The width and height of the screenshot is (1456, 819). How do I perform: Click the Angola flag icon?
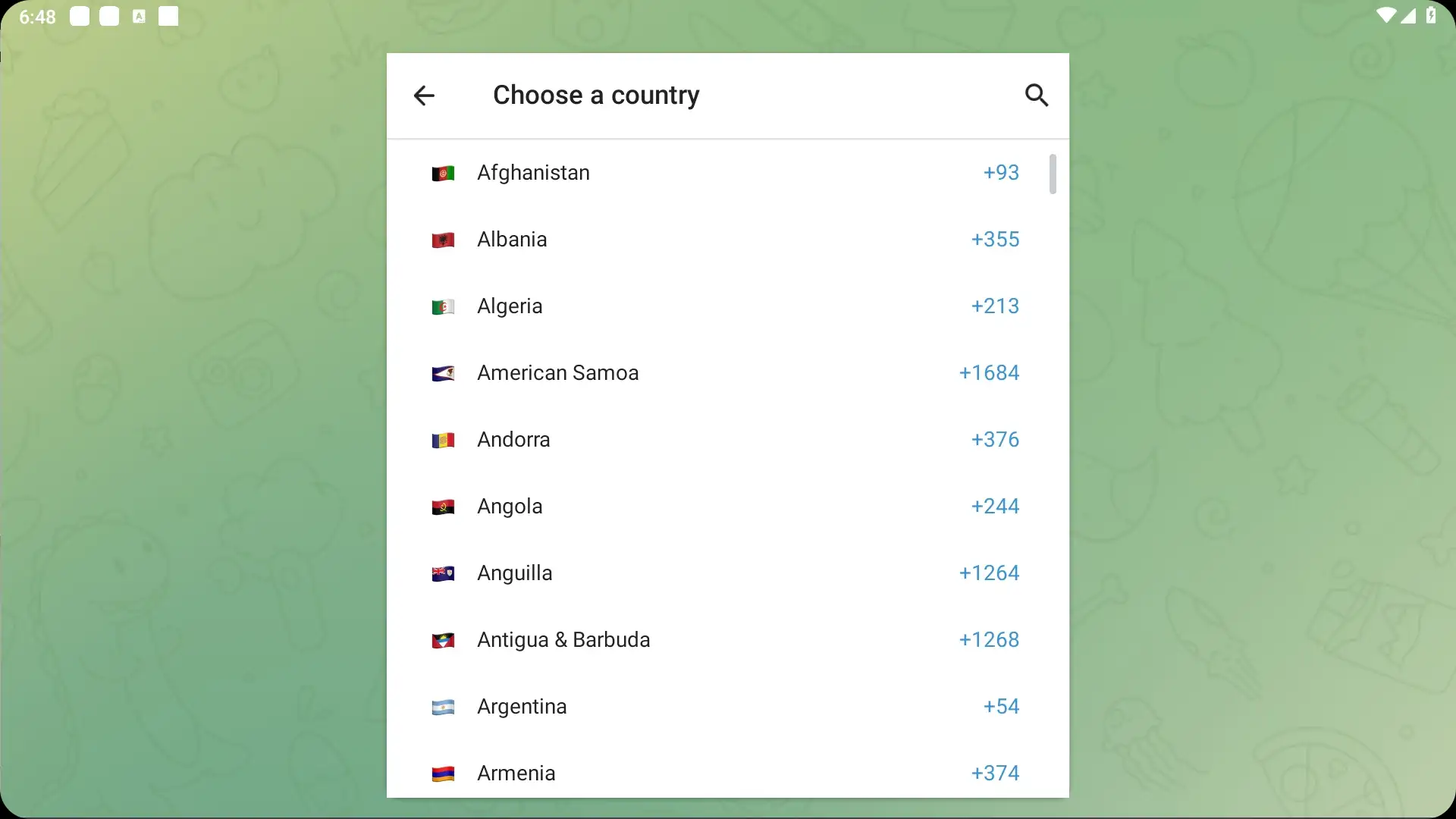click(443, 507)
